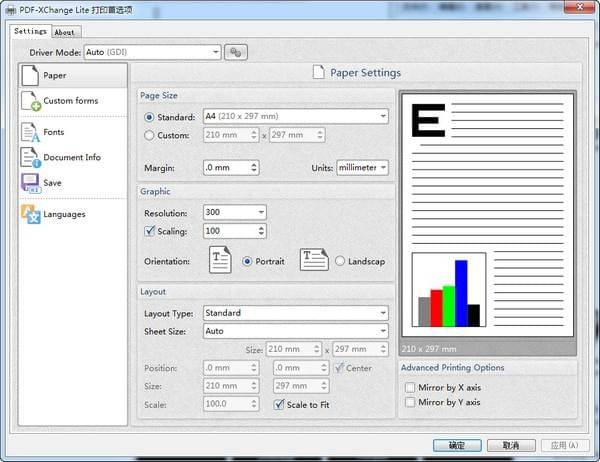Expand the Driver Mode dropdown
The width and height of the screenshot is (600, 462).
pyautogui.click(x=215, y=52)
